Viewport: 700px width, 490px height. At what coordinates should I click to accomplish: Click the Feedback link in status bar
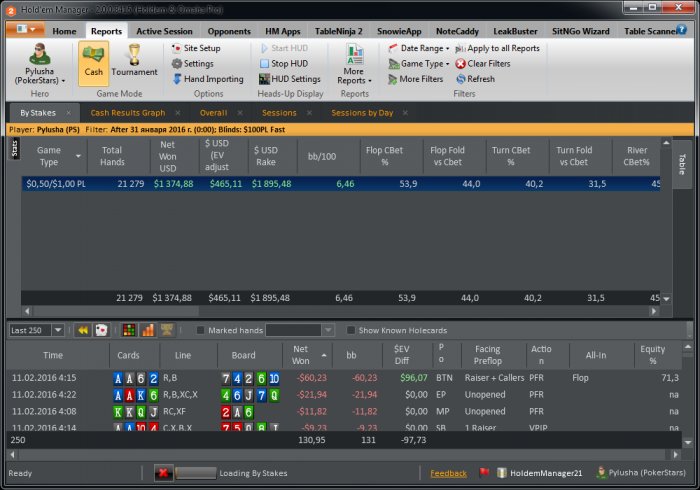pos(448,473)
